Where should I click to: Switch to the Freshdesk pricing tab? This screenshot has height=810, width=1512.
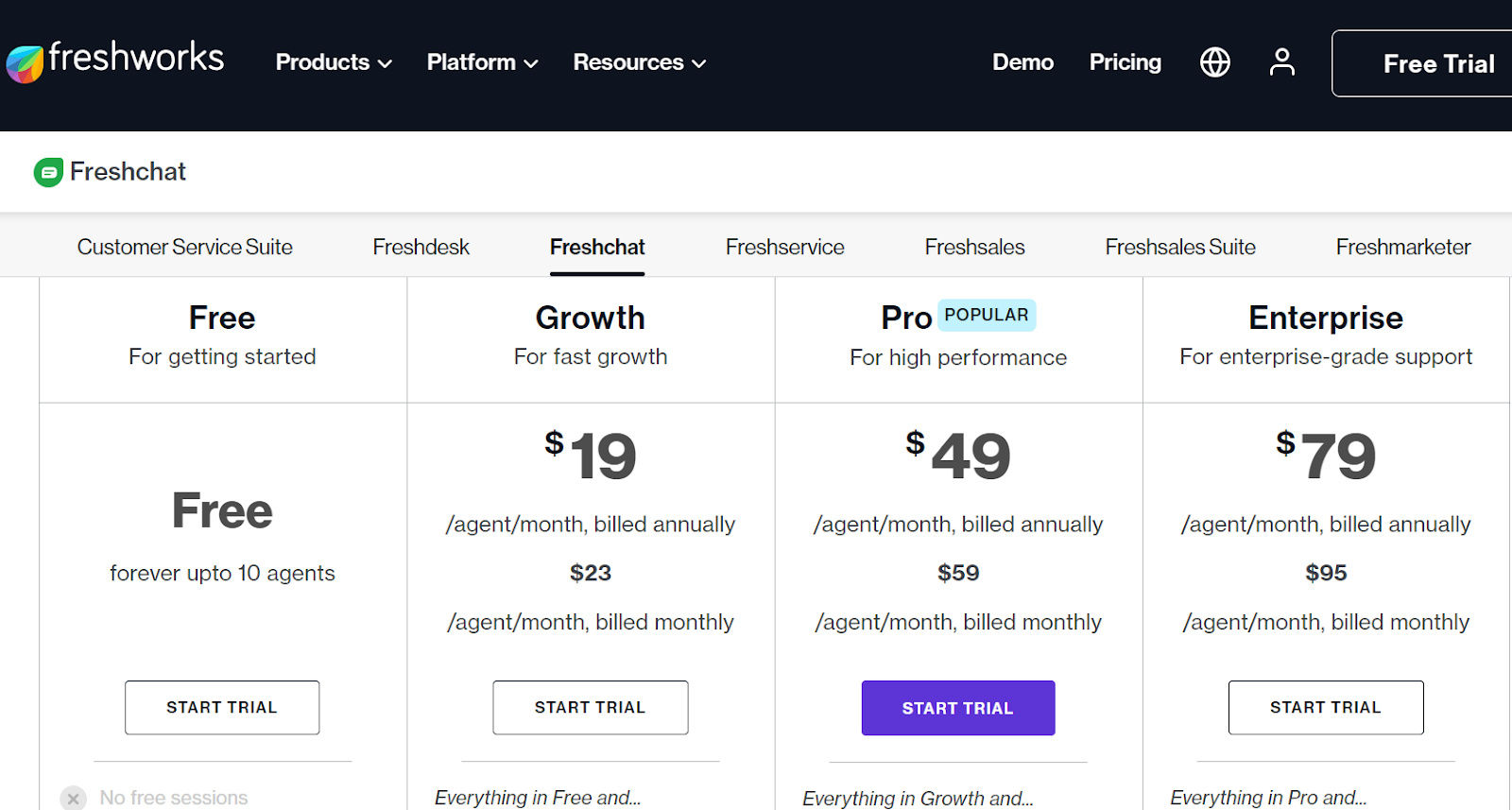tap(421, 247)
